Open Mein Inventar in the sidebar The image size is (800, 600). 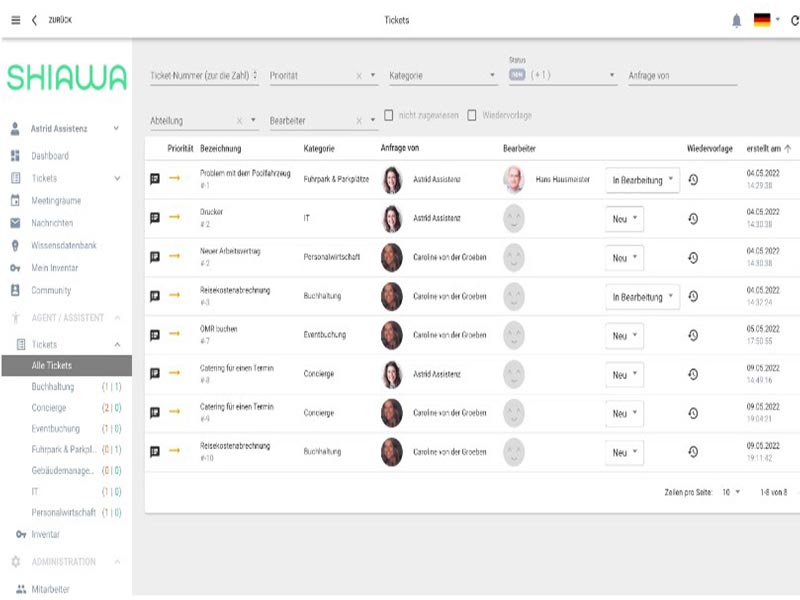55,268
